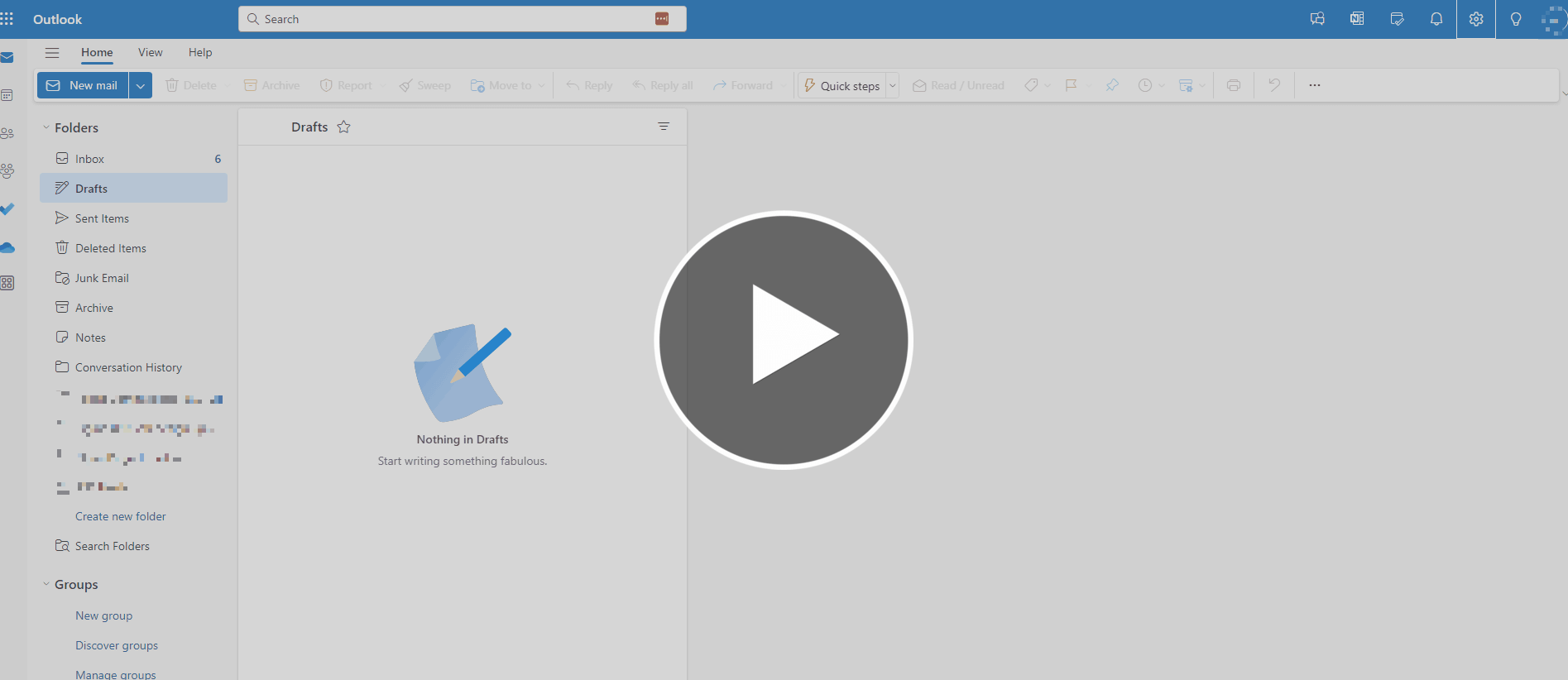
Task: Click the Create new folder link
Action: [120, 516]
